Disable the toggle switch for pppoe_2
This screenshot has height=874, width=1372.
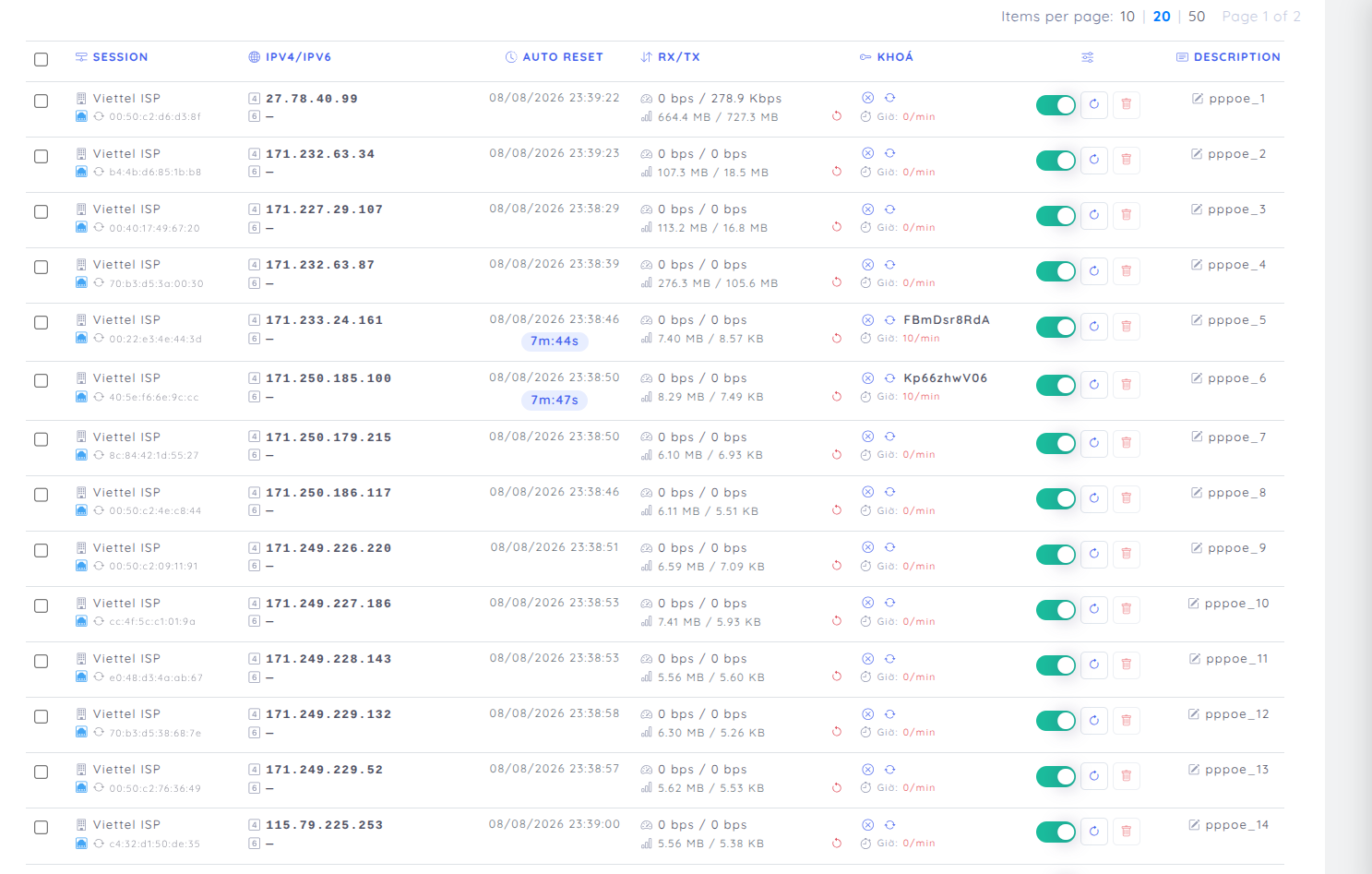point(1056,161)
